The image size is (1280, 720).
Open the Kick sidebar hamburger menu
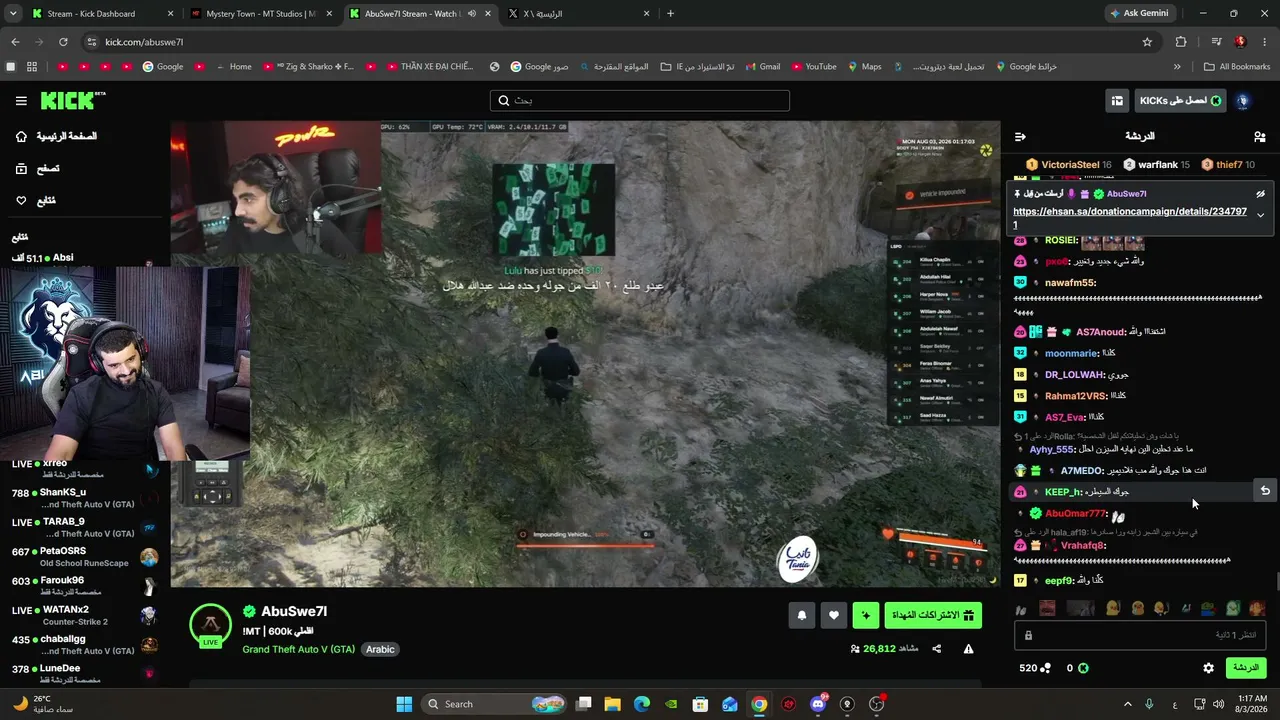click(21, 101)
